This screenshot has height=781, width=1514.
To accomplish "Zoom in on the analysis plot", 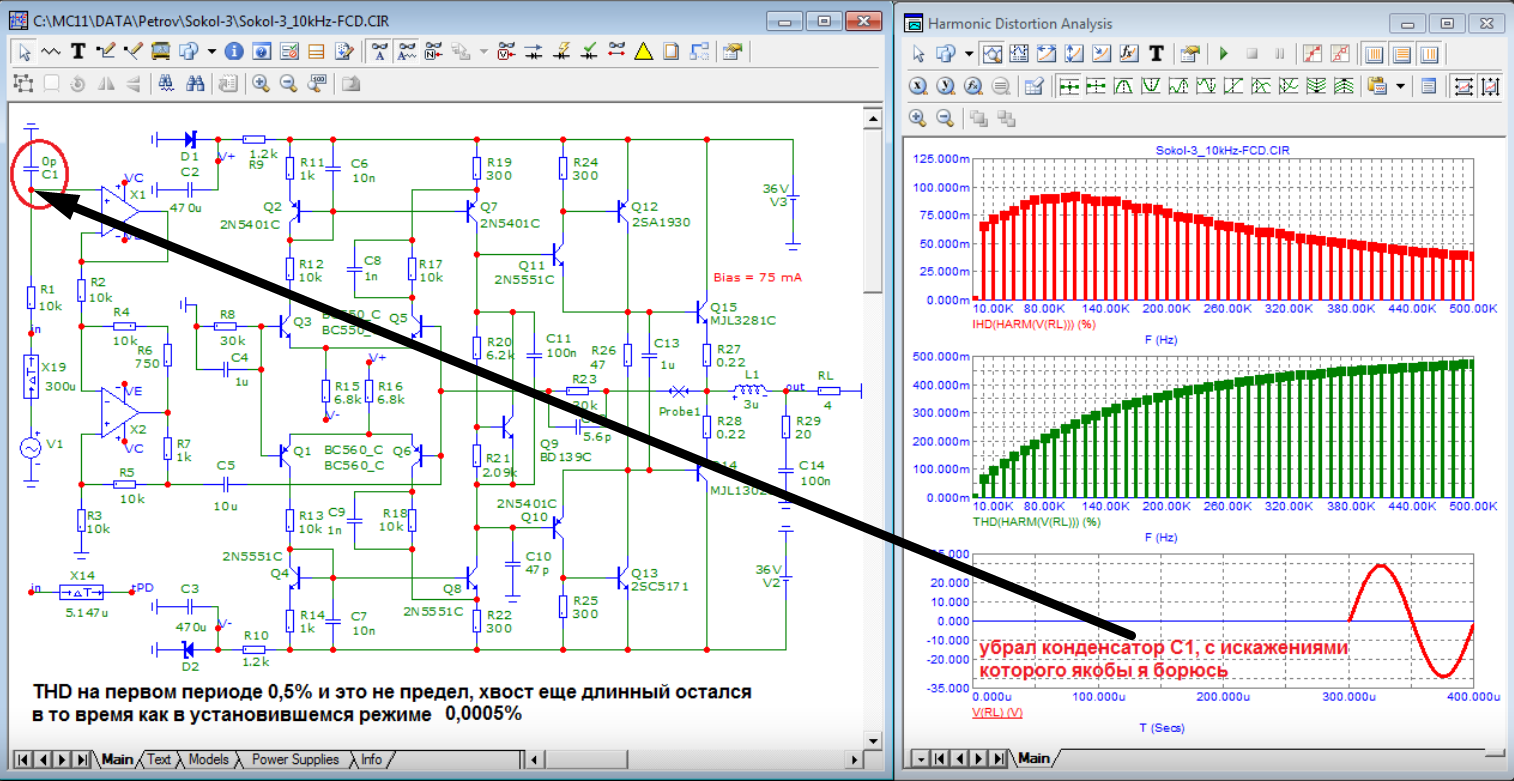I will [x=918, y=118].
